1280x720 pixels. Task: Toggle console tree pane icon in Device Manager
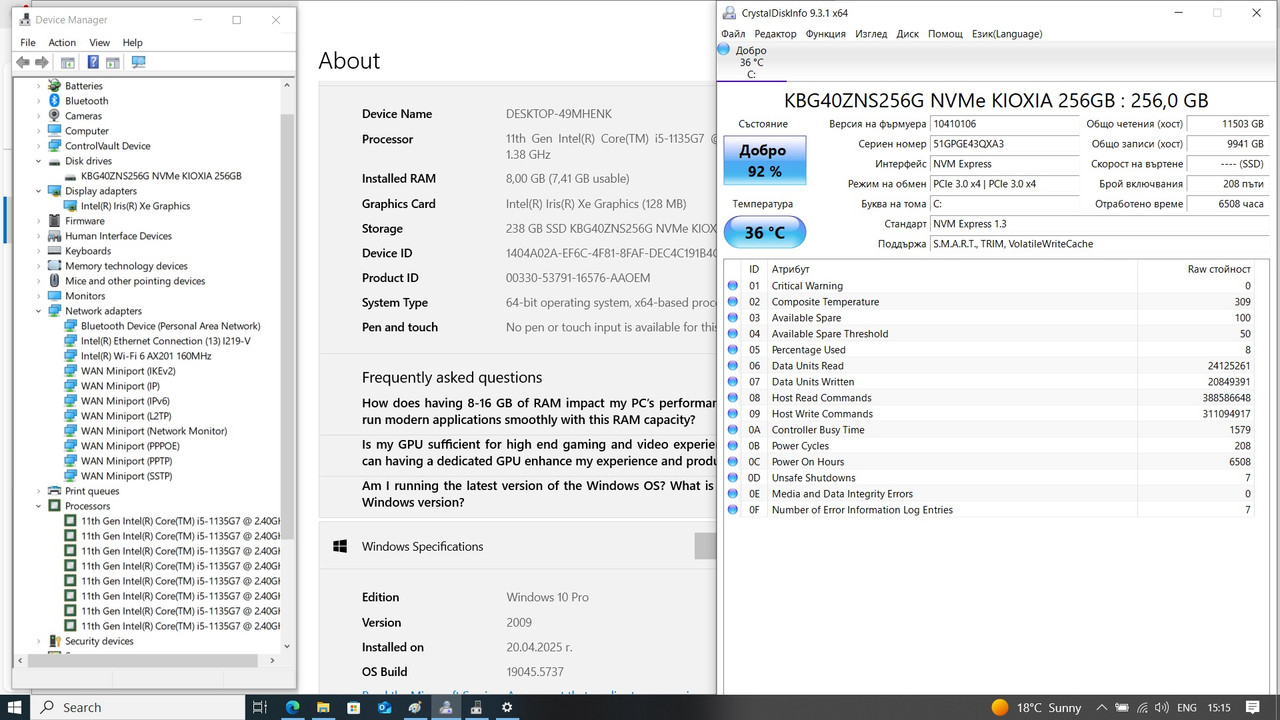(x=68, y=62)
